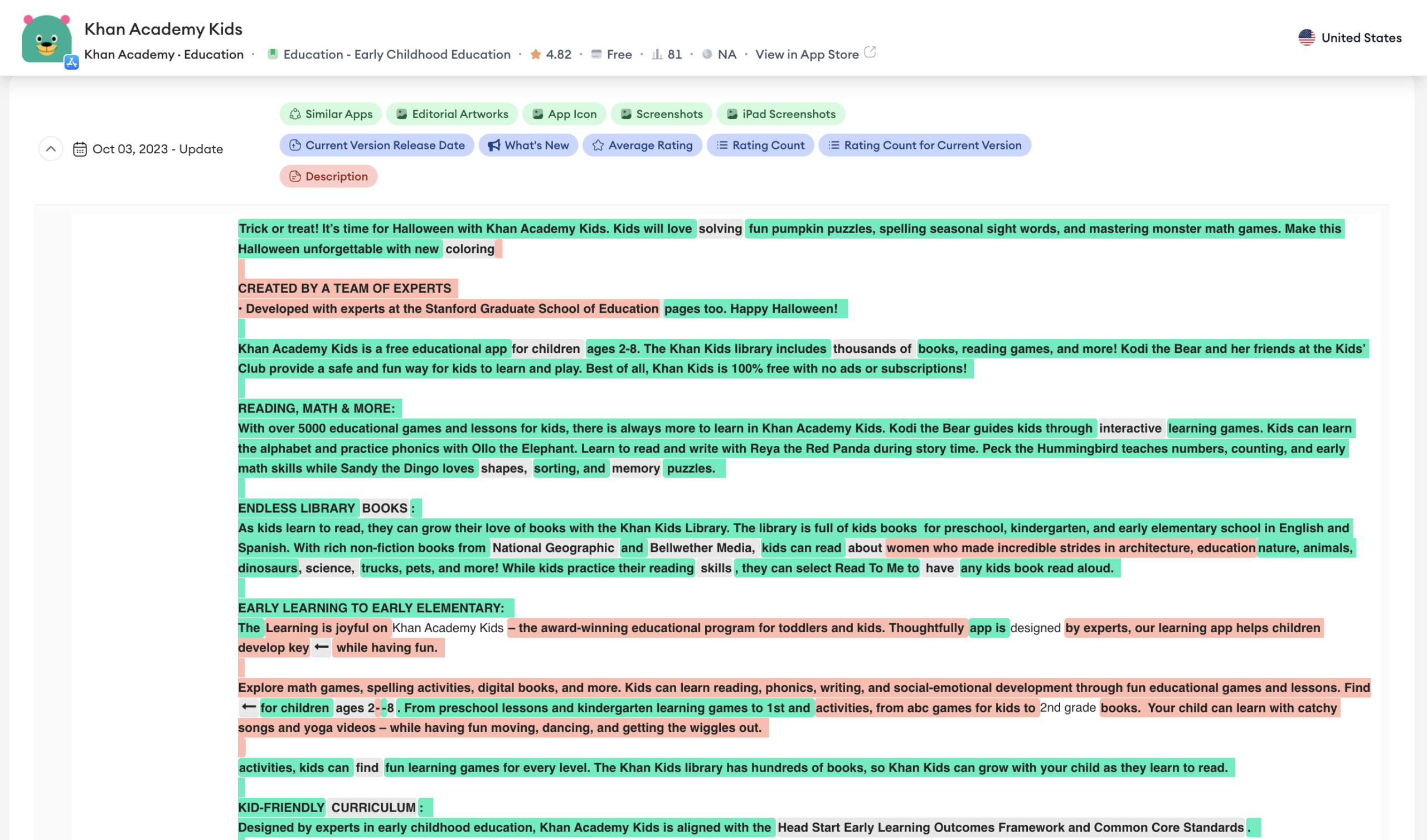Click the Free price label

[x=619, y=55]
